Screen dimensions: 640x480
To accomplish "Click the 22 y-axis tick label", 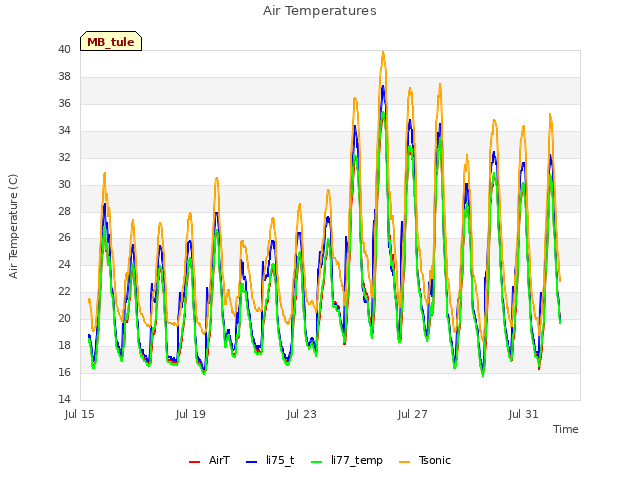I will point(64,291).
